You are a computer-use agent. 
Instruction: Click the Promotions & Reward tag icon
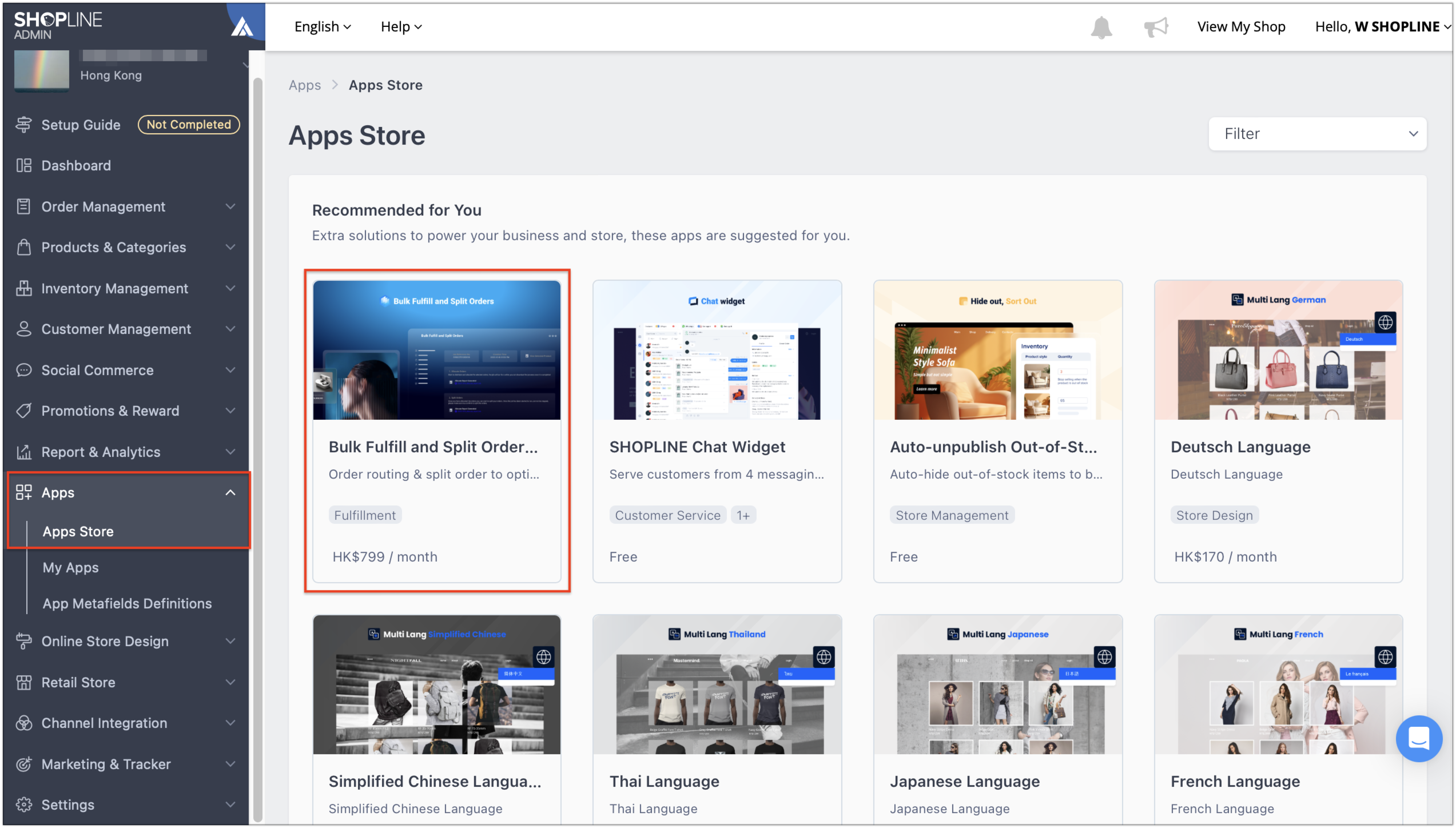(x=23, y=411)
